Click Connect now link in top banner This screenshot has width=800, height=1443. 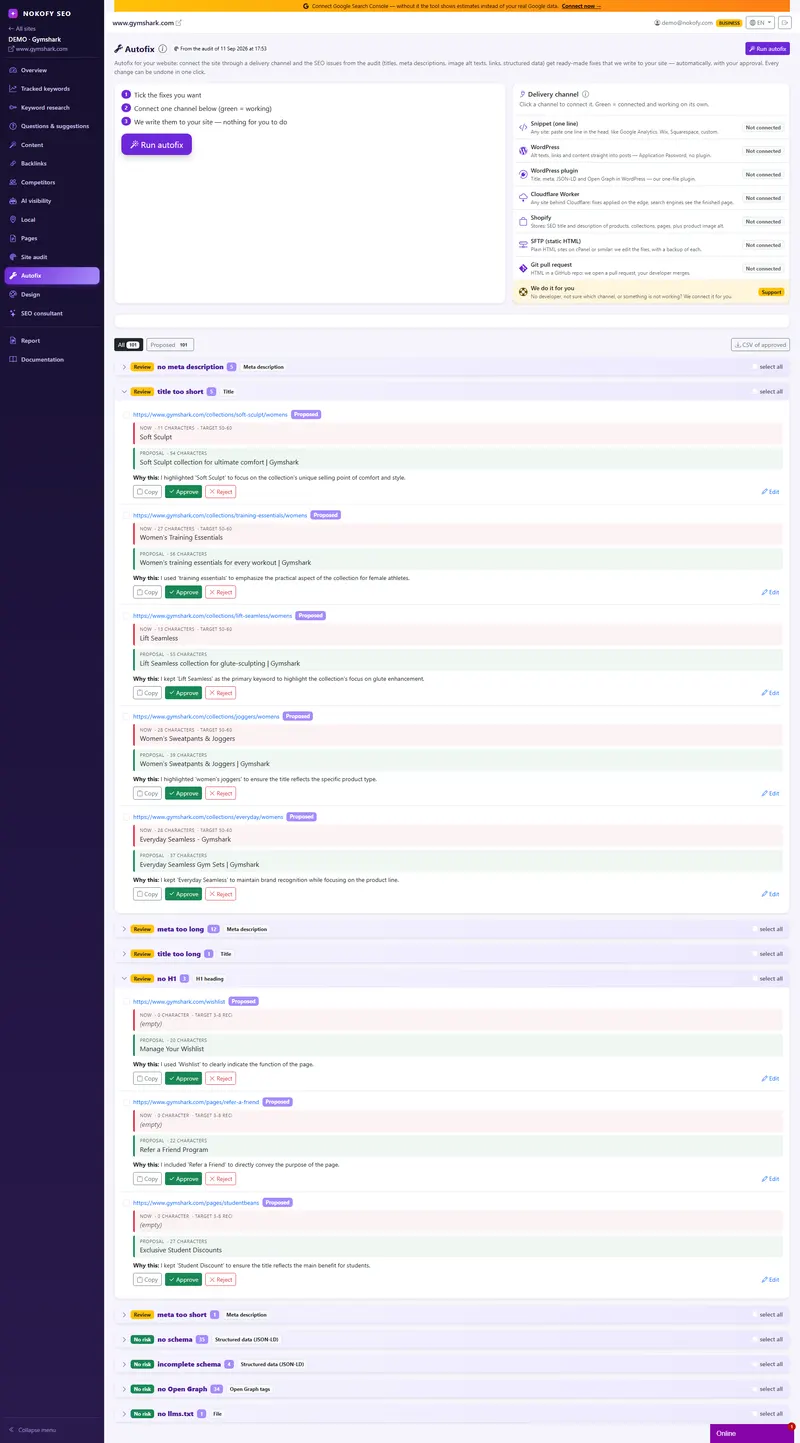pos(581,6)
